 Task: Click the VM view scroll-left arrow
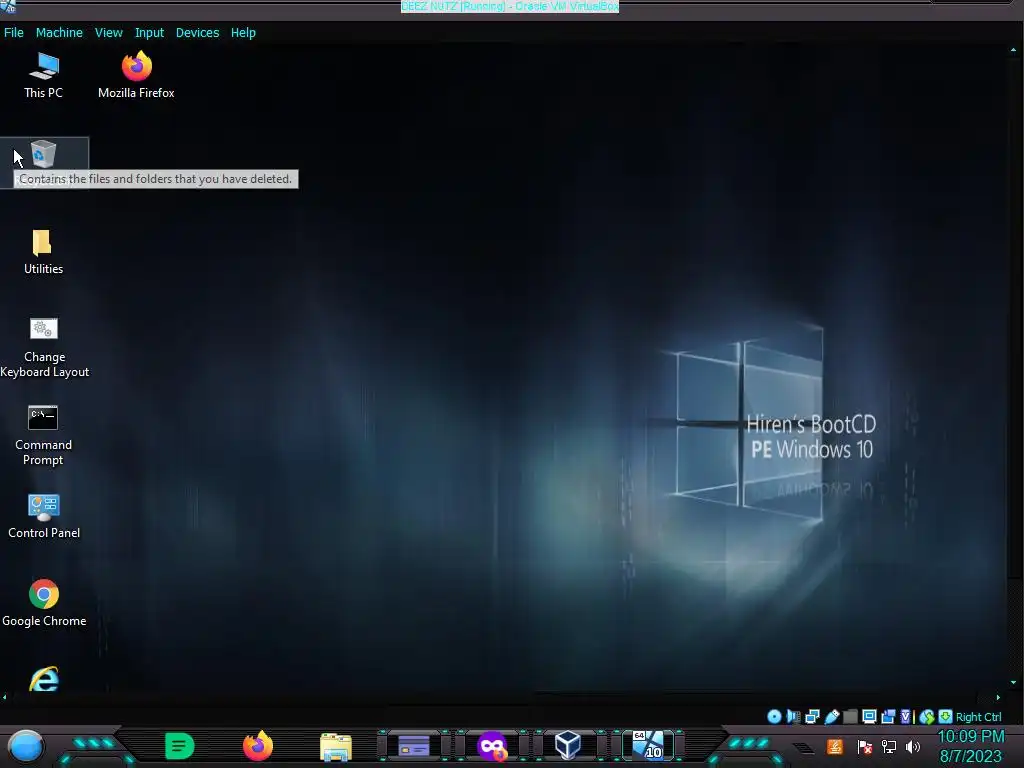point(5,697)
